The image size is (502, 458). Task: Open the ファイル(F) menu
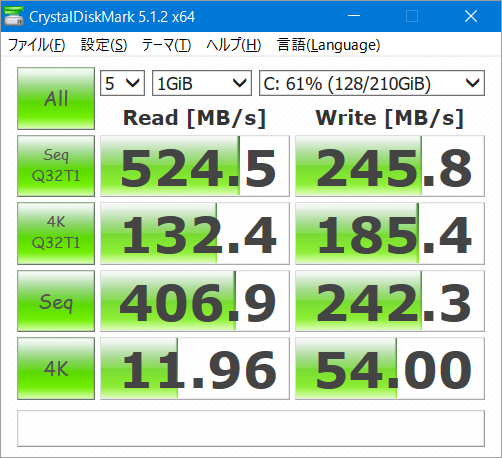(36, 45)
